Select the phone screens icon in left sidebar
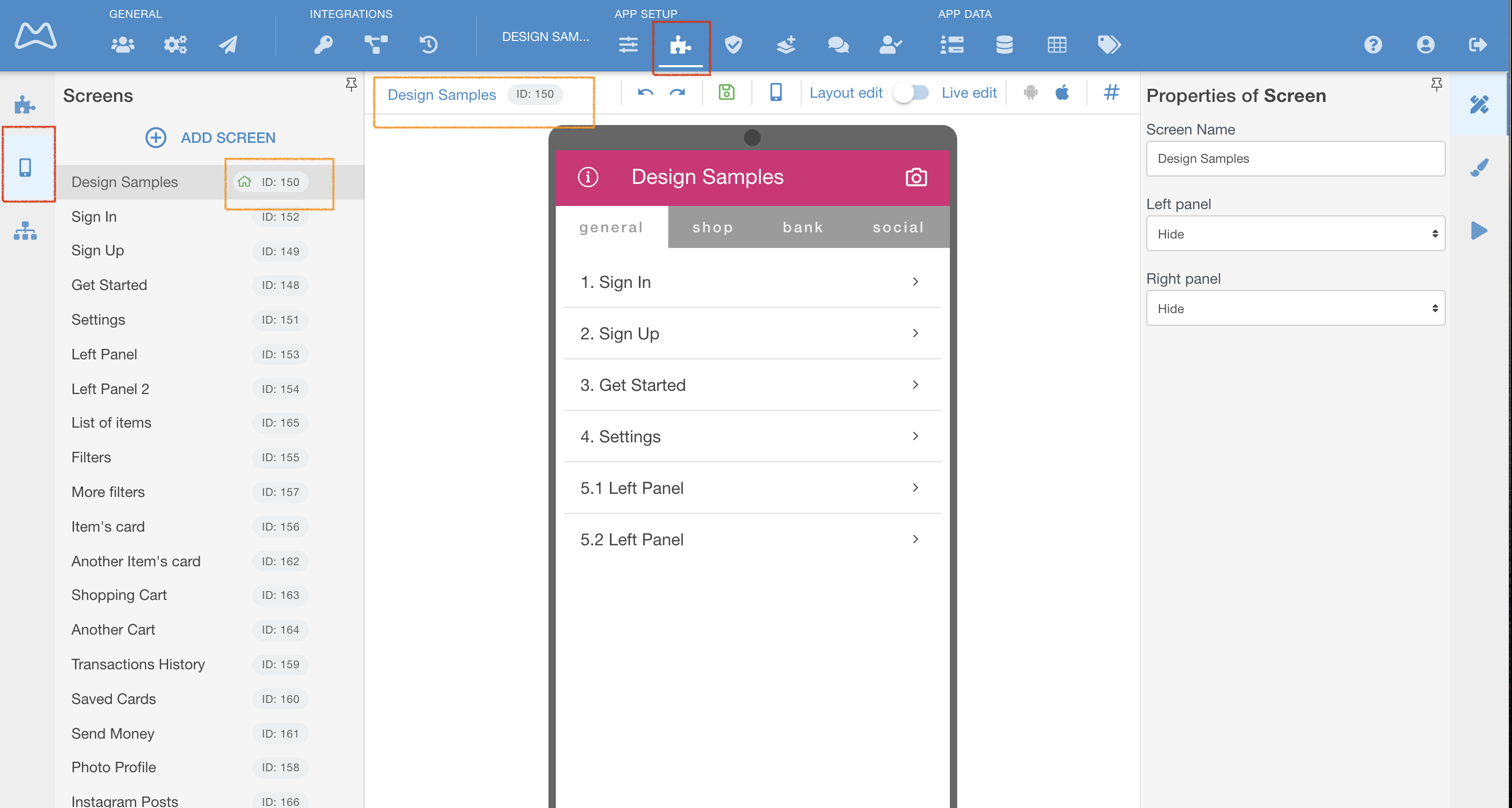 click(x=25, y=168)
